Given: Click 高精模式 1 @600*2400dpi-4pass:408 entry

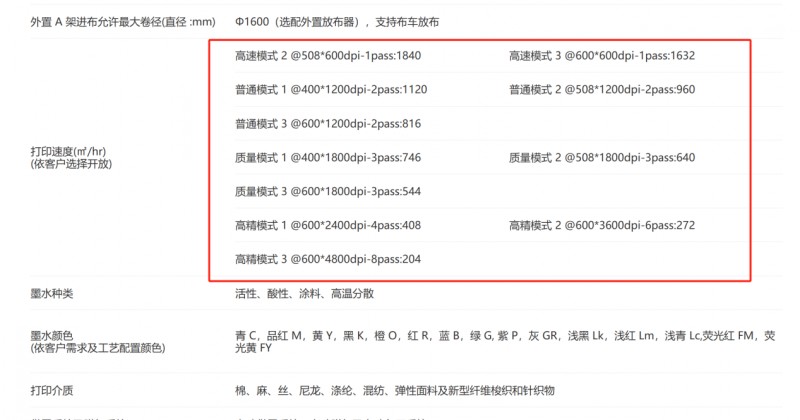Looking at the screenshot, I should tap(327, 225).
